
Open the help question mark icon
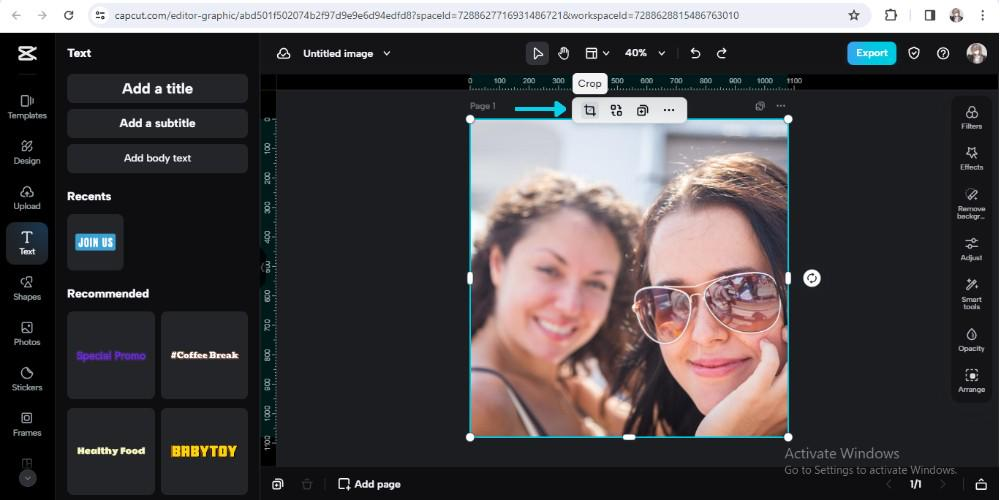pyautogui.click(x=943, y=54)
